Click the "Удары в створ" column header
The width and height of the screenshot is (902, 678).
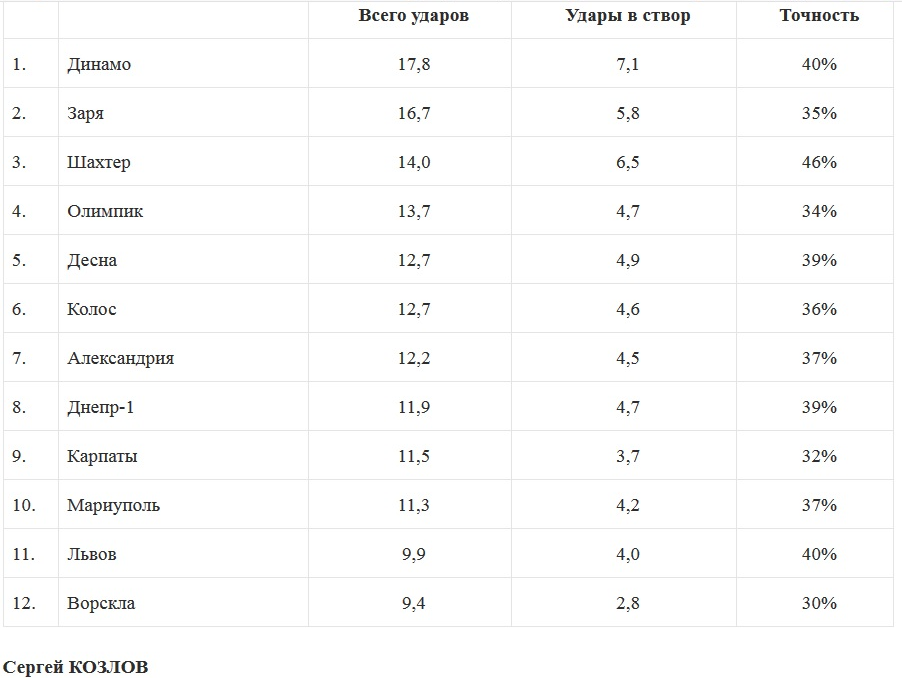628,16
